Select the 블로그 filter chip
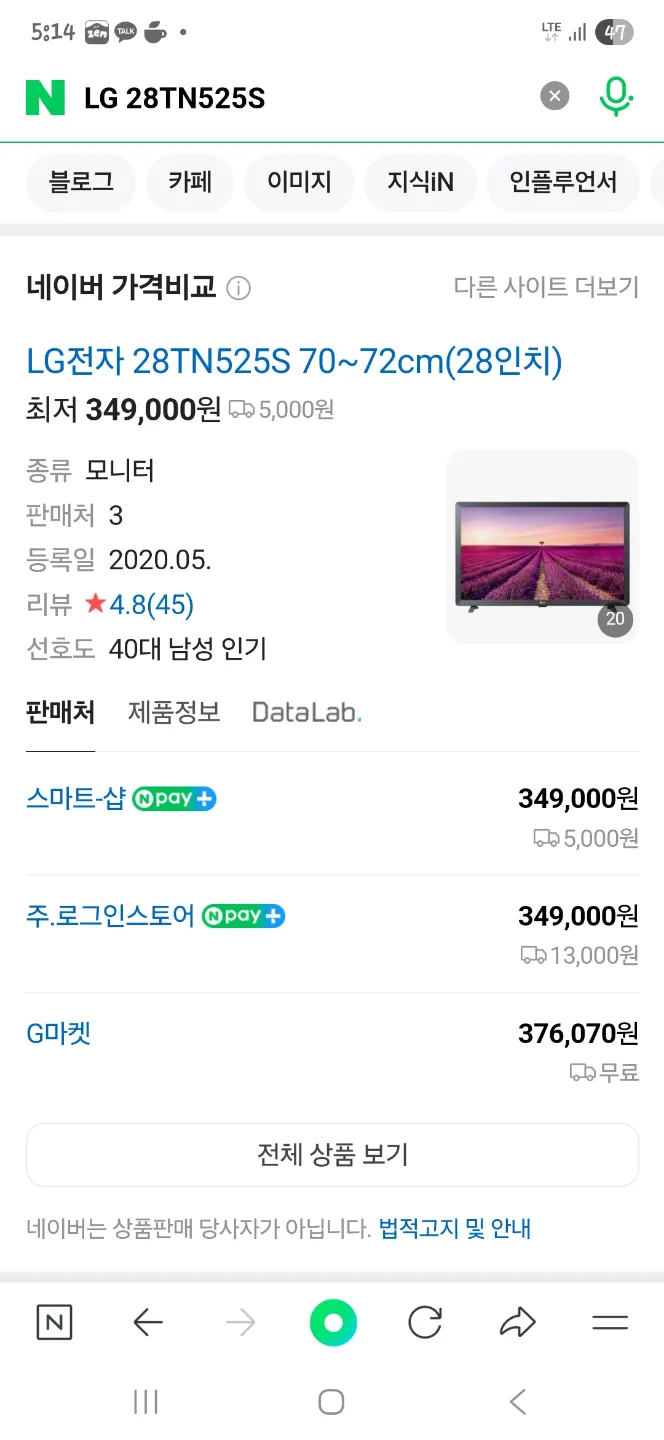 (81, 182)
